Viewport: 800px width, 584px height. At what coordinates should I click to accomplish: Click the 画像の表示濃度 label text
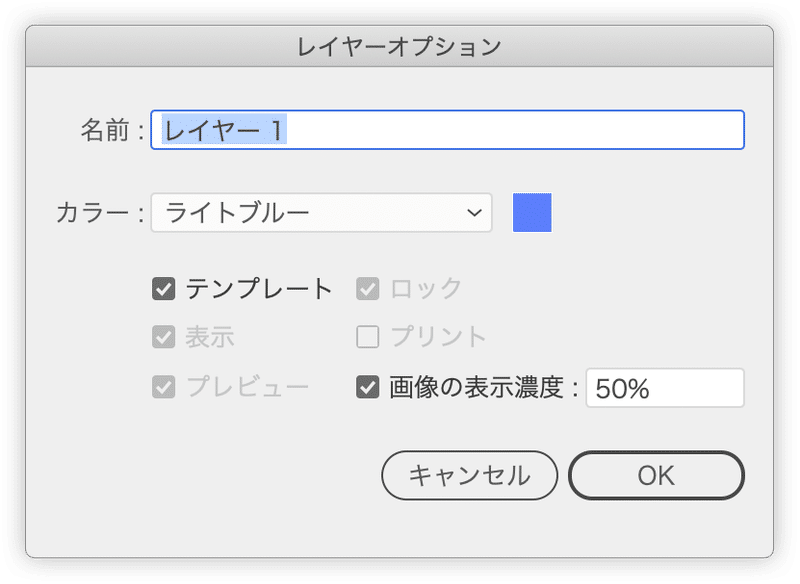pyautogui.click(x=477, y=387)
